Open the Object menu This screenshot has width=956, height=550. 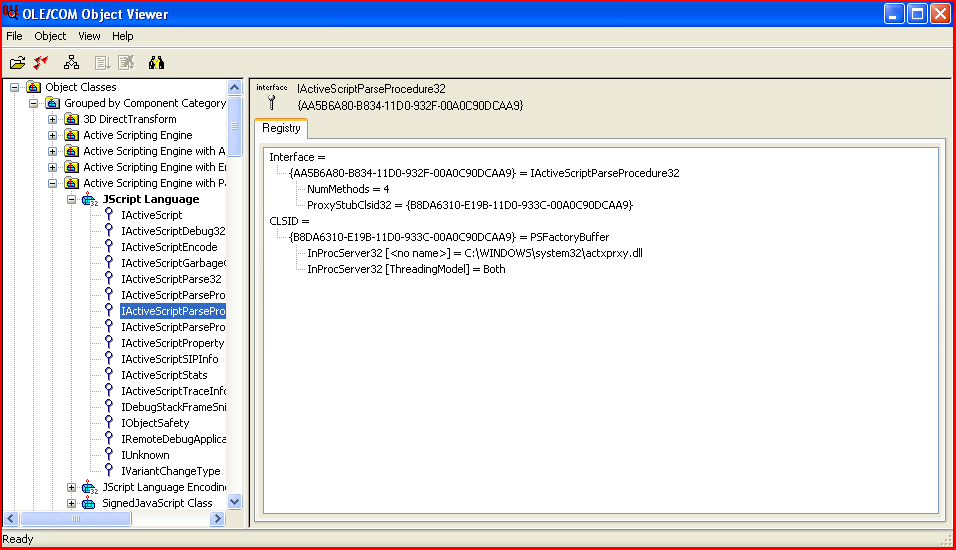(50, 36)
